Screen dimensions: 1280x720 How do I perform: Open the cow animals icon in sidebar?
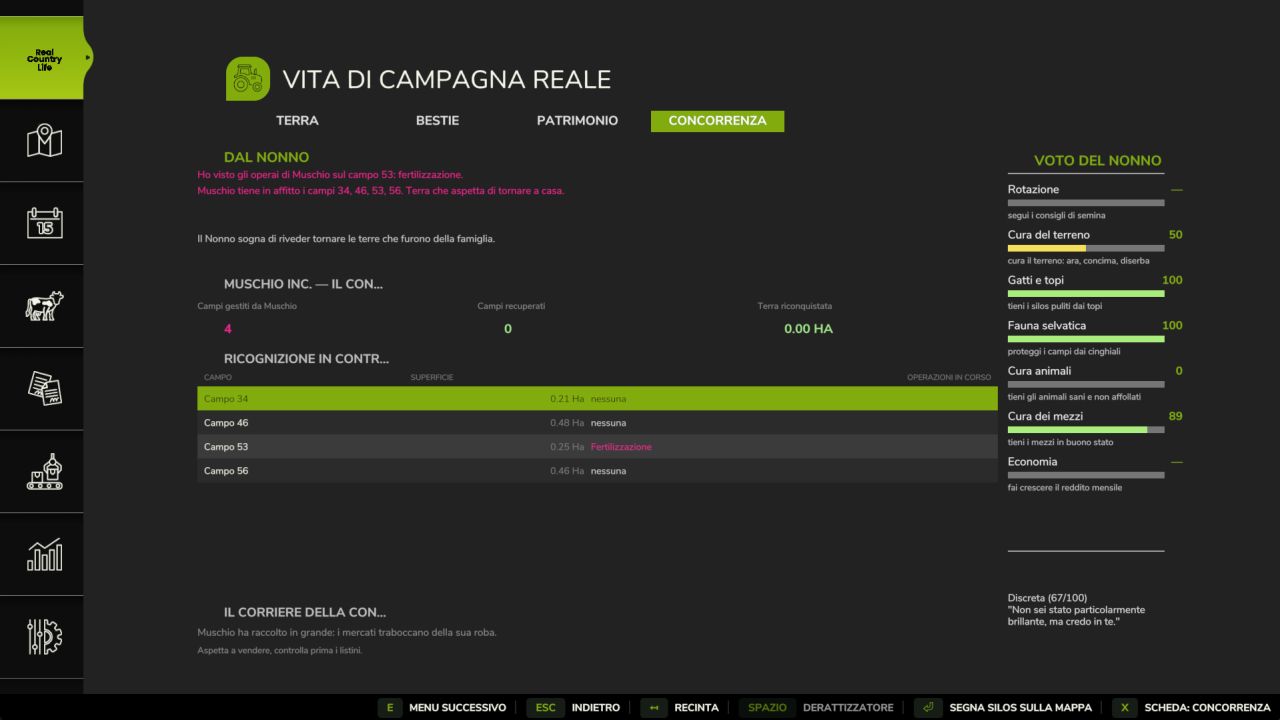[x=42, y=306]
